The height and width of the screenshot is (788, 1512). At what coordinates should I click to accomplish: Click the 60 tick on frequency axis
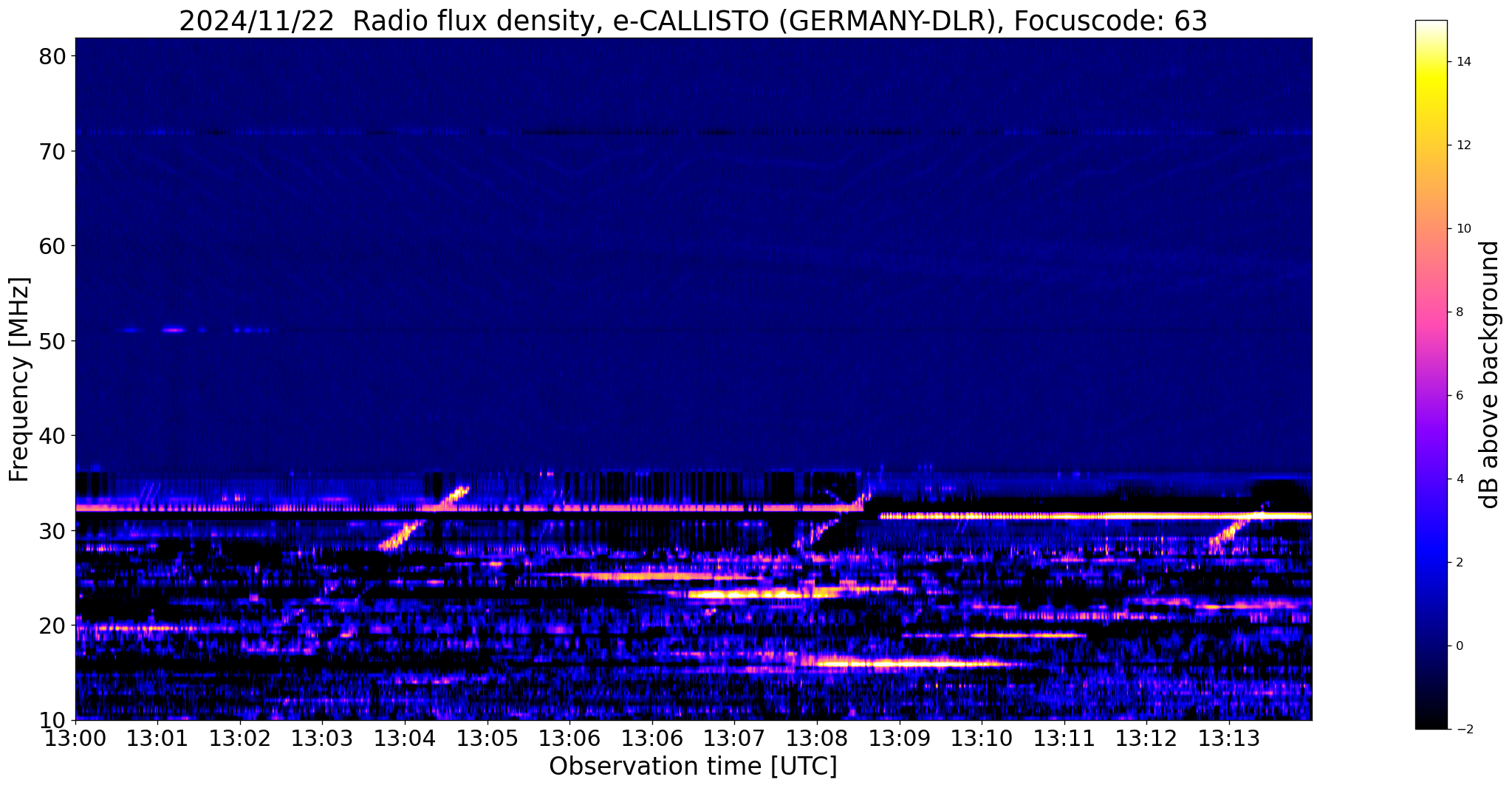[x=52, y=246]
